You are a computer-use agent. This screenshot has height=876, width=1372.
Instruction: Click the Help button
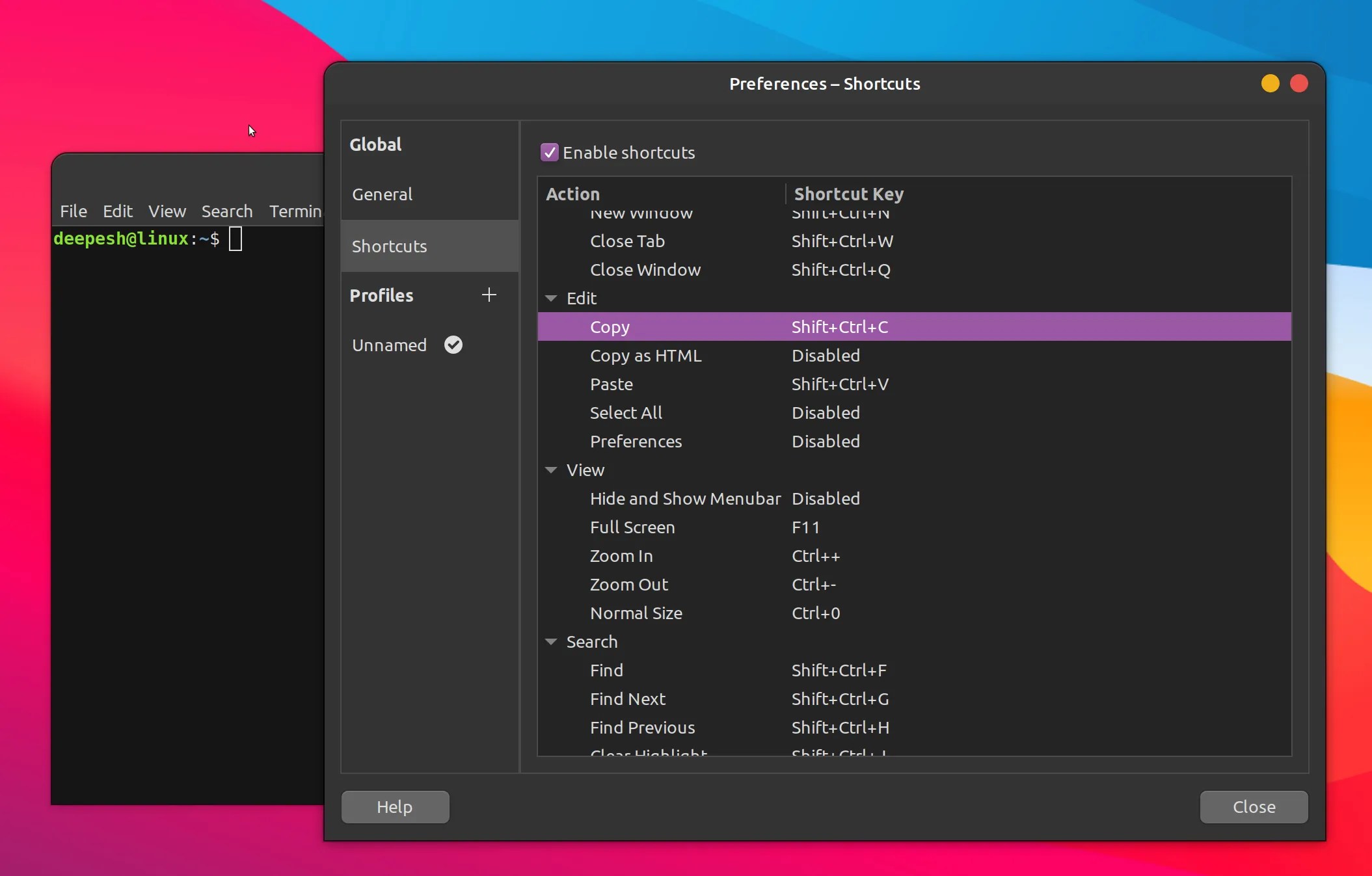(394, 806)
